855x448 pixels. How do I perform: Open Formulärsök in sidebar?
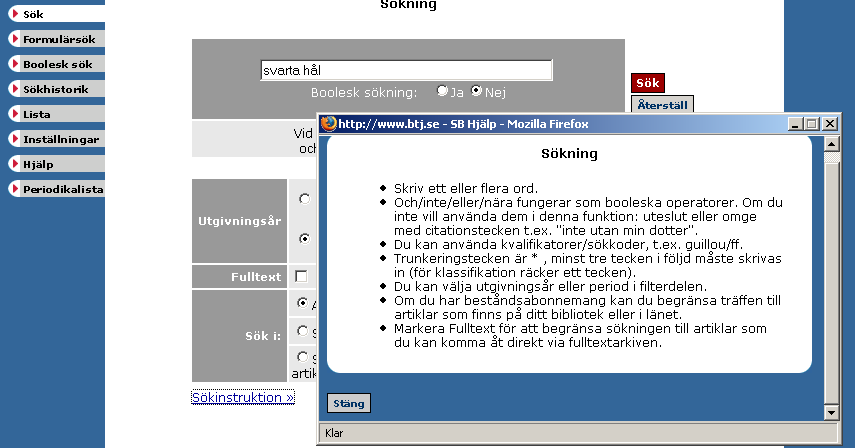coord(56,39)
